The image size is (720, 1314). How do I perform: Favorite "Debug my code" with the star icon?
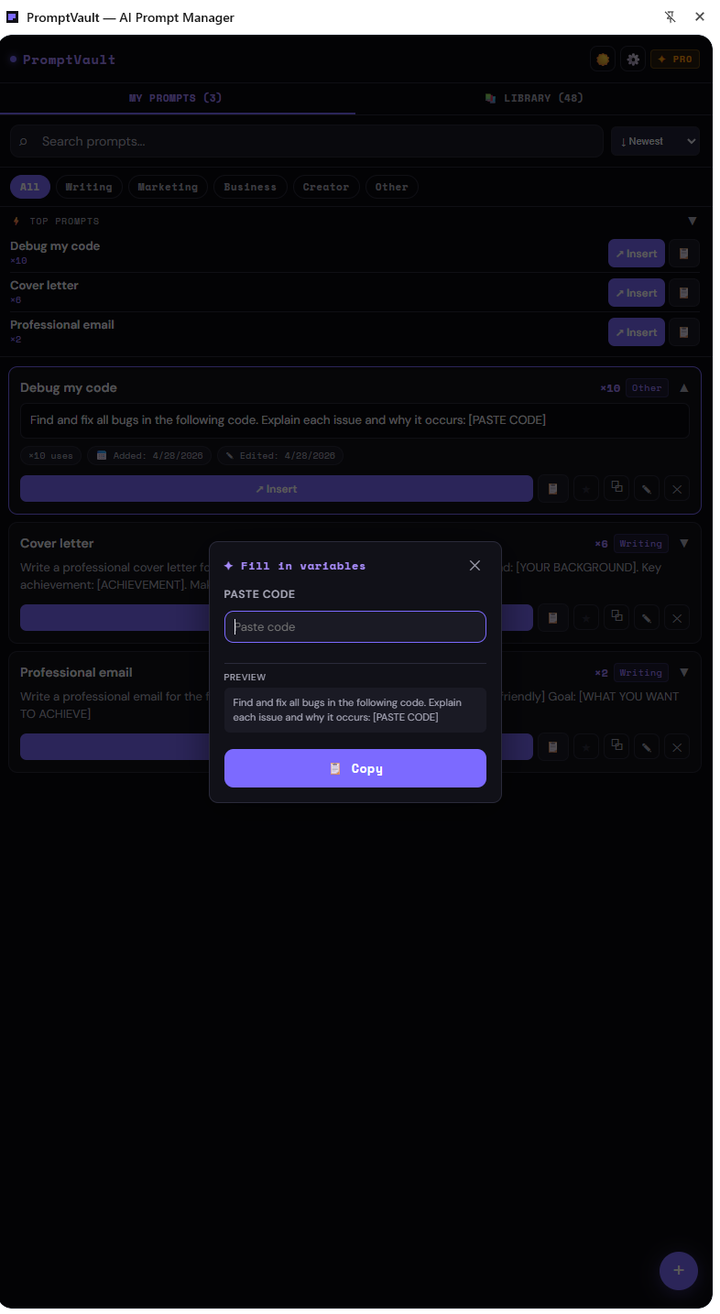coord(585,488)
